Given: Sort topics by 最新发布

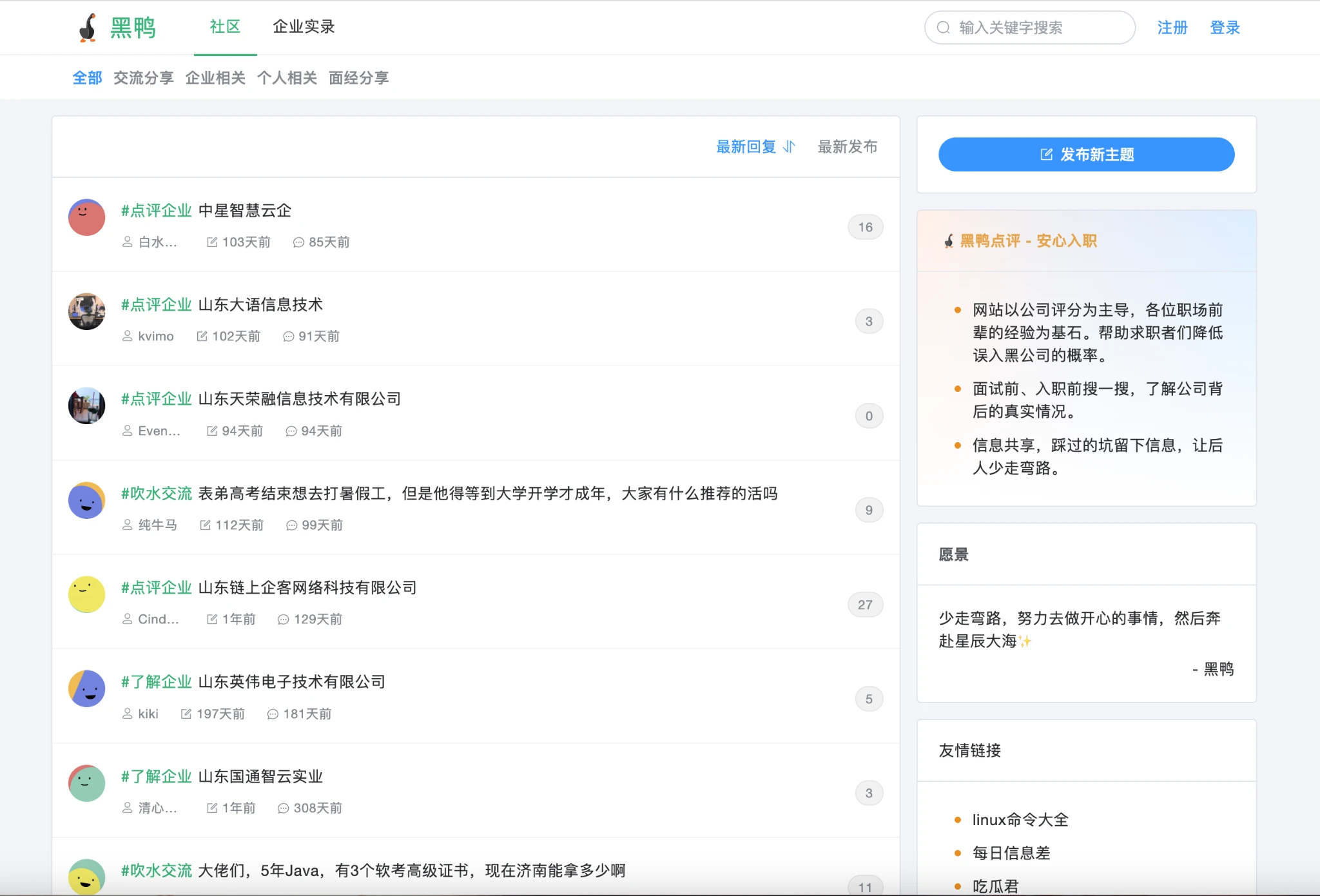Looking at the screenshot, I should (847, 147).
